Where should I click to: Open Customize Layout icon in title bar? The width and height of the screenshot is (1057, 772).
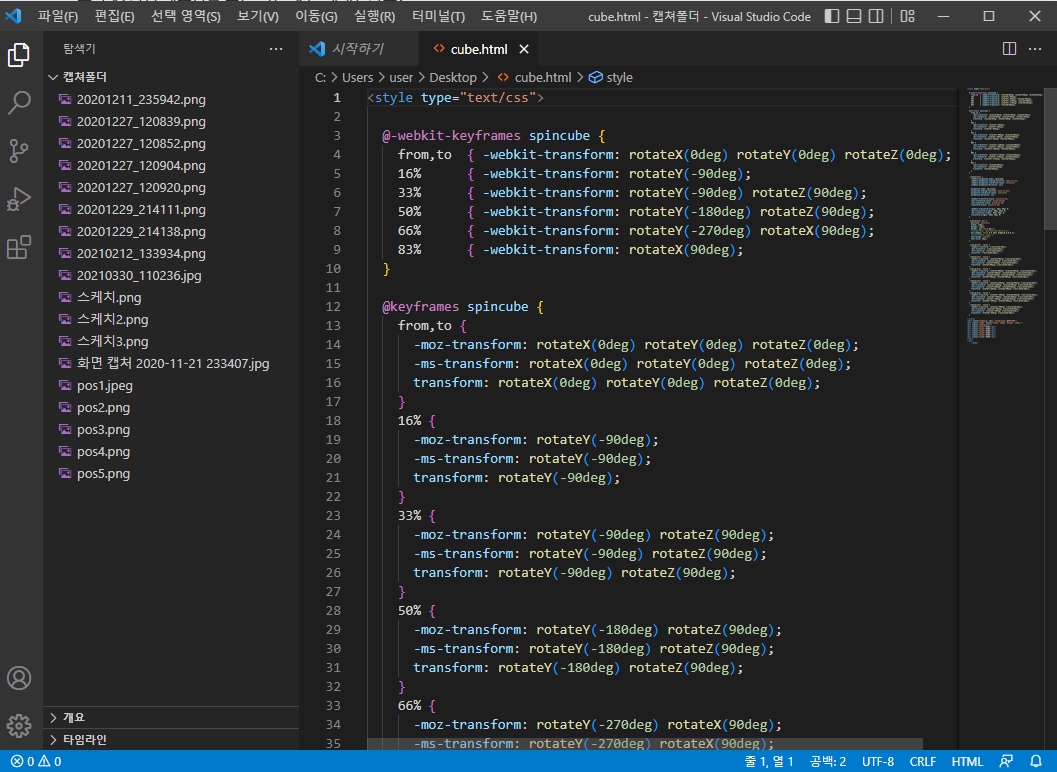[908, 16]
